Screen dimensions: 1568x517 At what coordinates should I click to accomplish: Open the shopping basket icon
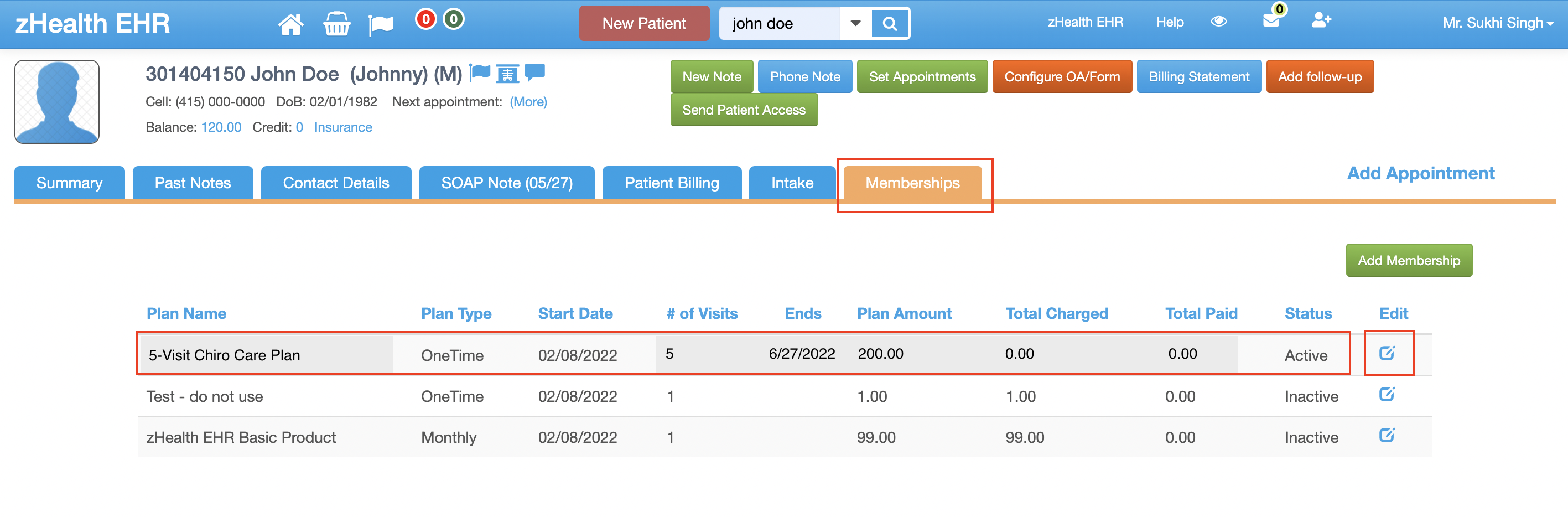(336, 24)
